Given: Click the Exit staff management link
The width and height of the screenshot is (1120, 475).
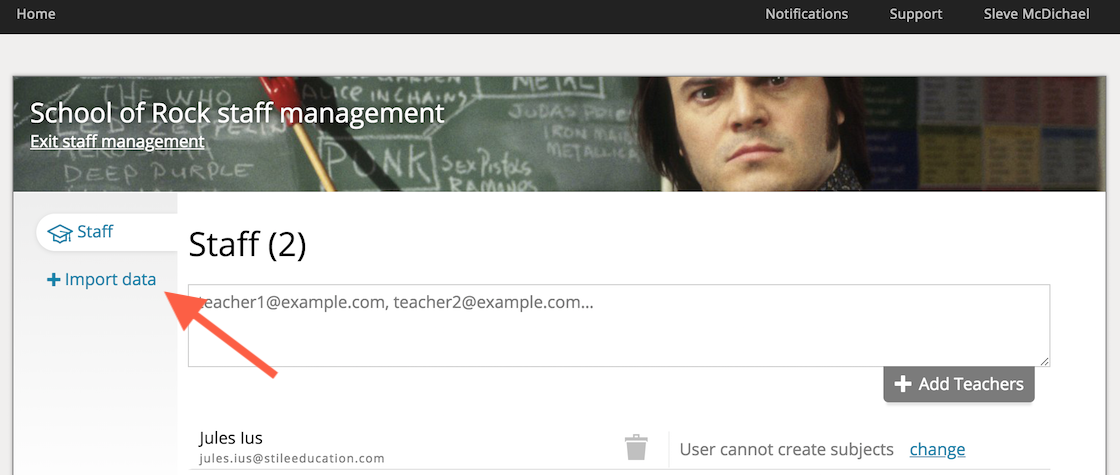Looking at the screenshot, I should click(x=117, y=141).
